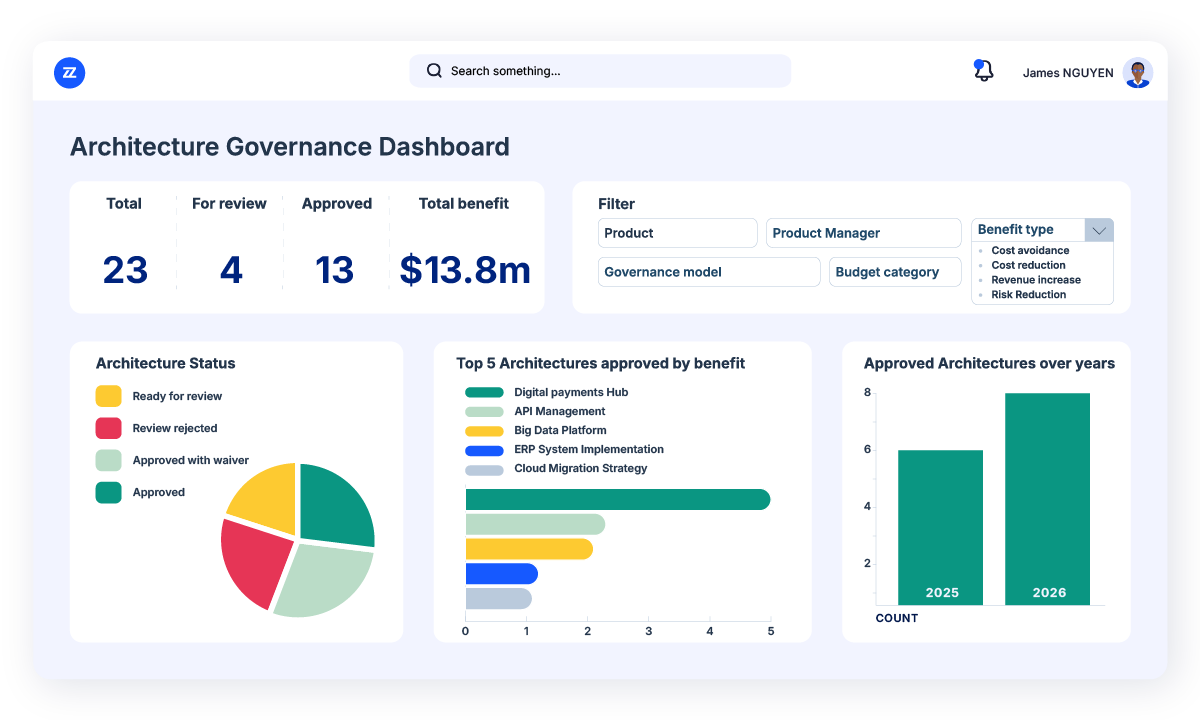Click the yellow benefit bar
Viewport: 1200px width, 720px height.
529,549
